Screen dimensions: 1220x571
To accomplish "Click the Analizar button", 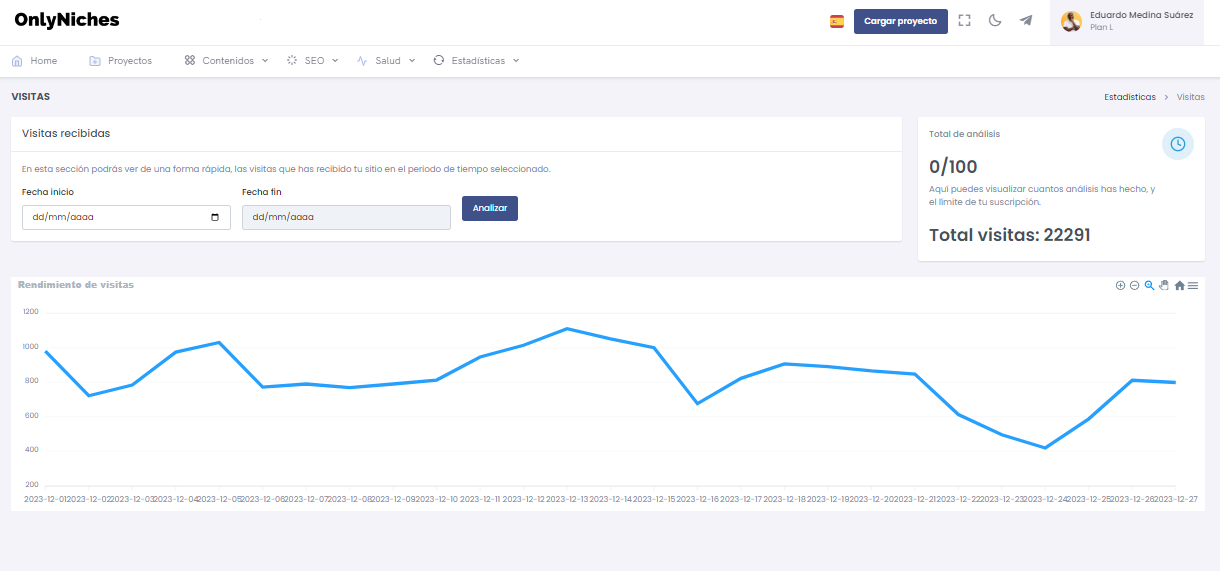I will pos(489,208).
